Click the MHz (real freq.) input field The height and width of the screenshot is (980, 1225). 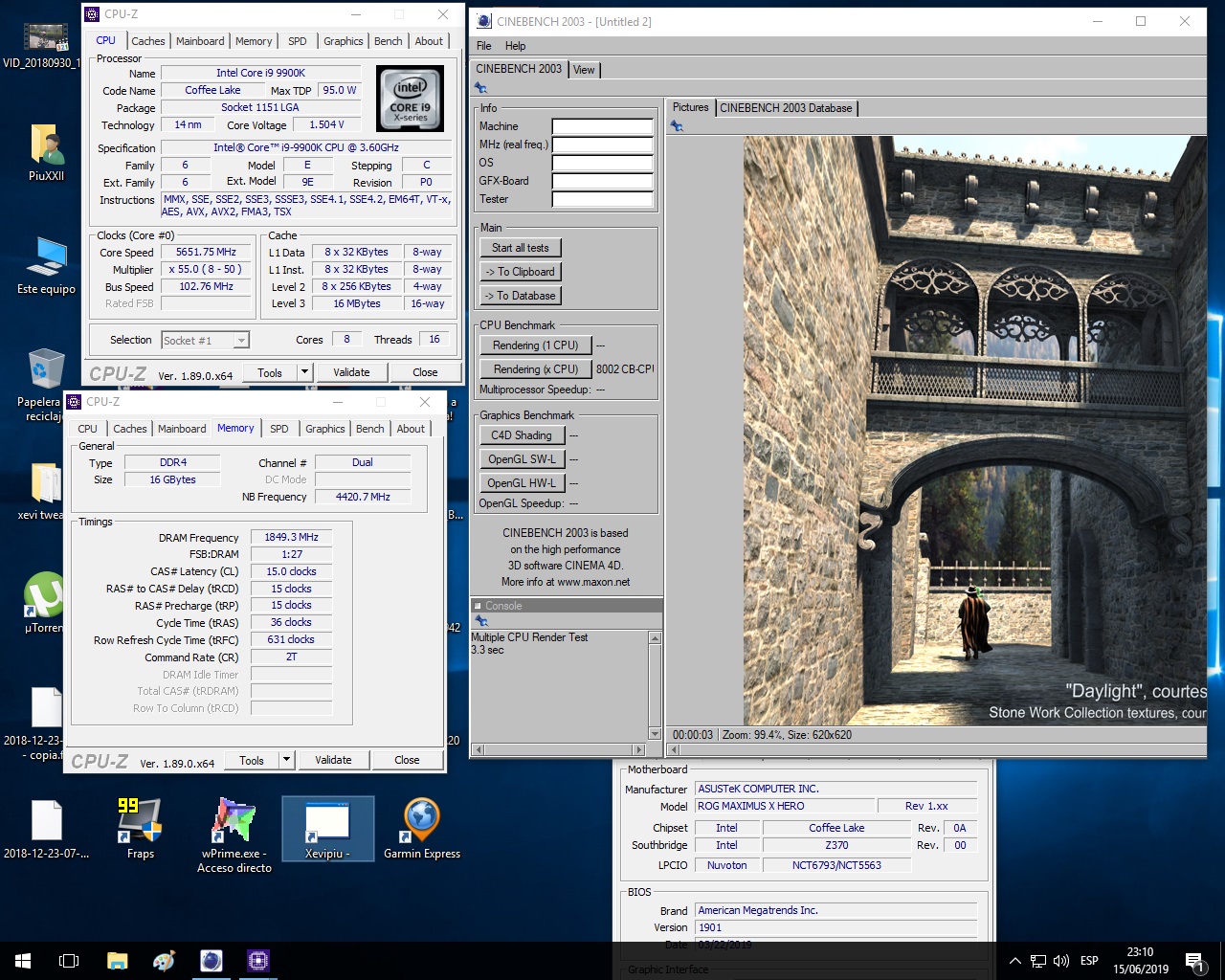(x=603, y=145)
